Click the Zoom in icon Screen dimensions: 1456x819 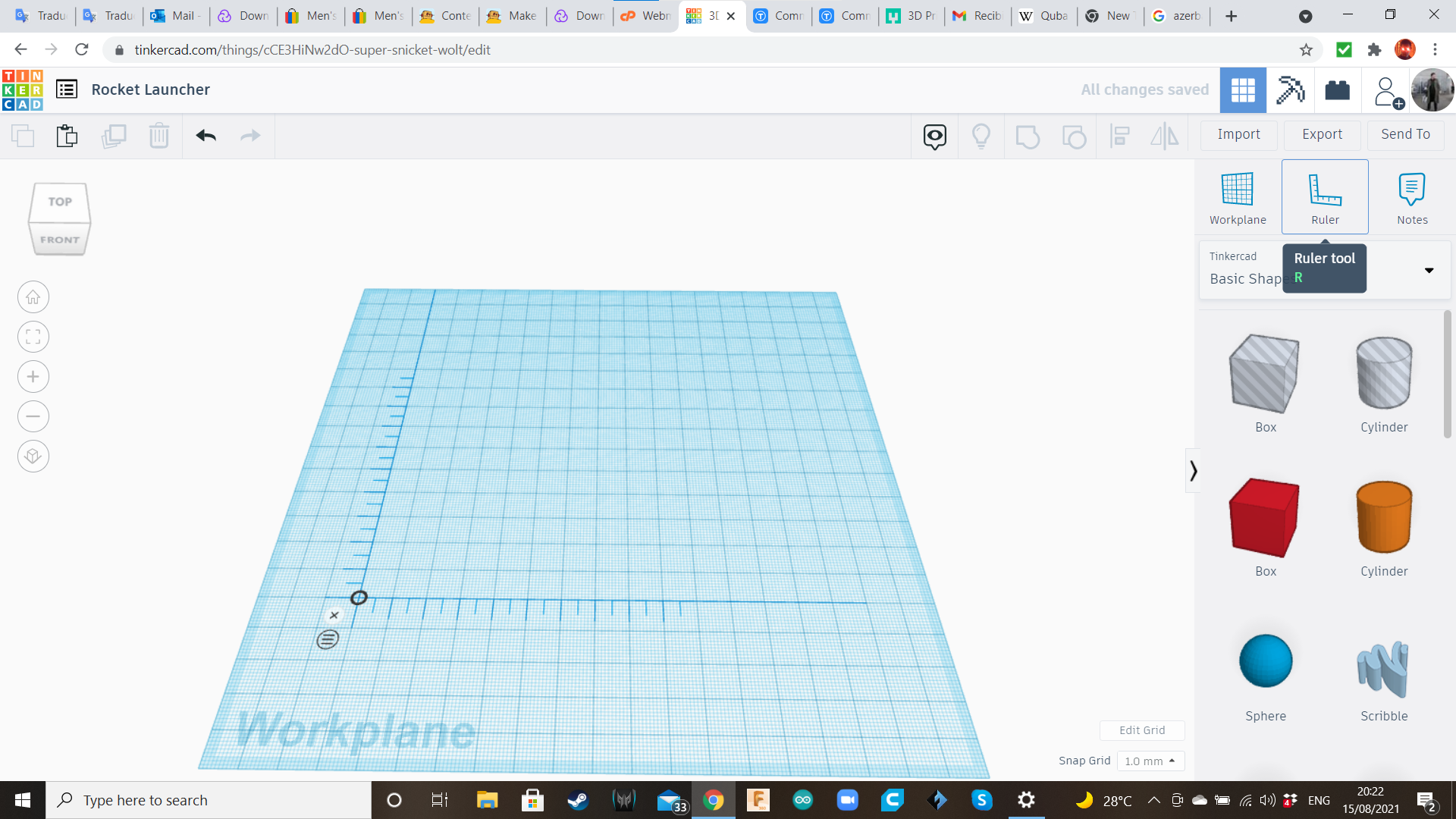coord(33,377)
